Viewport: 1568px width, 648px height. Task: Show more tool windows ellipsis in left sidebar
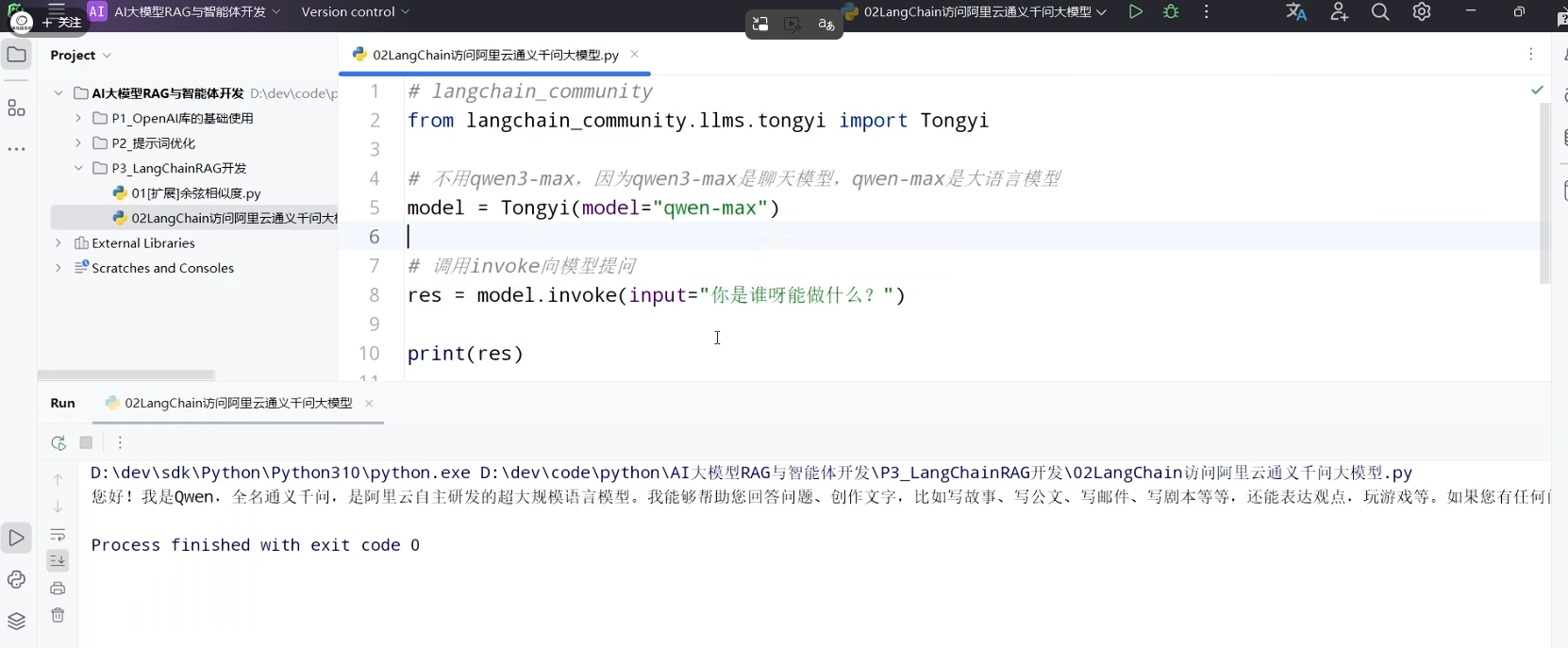pos(16,149)
